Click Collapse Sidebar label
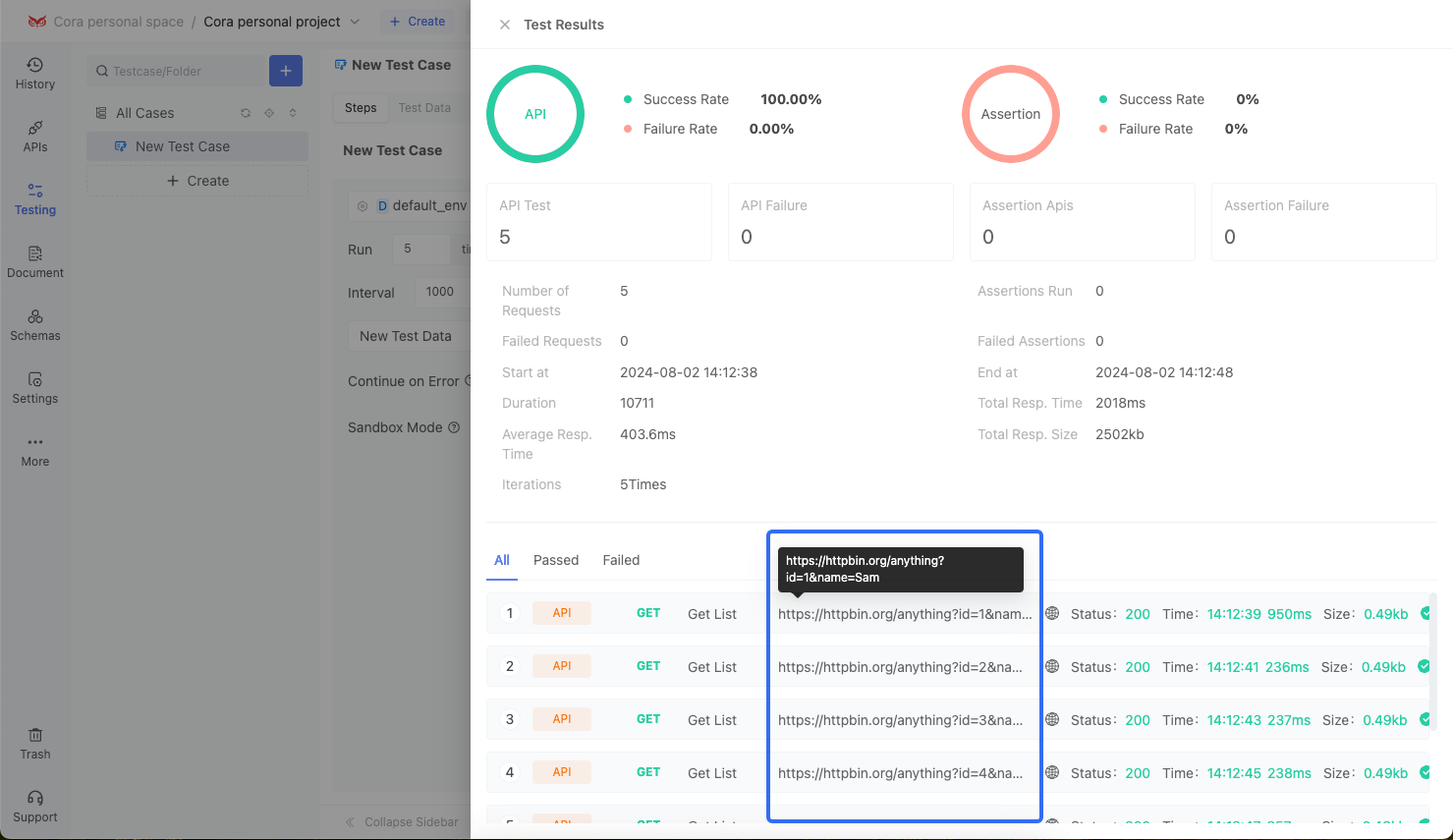 pos(412,822)
